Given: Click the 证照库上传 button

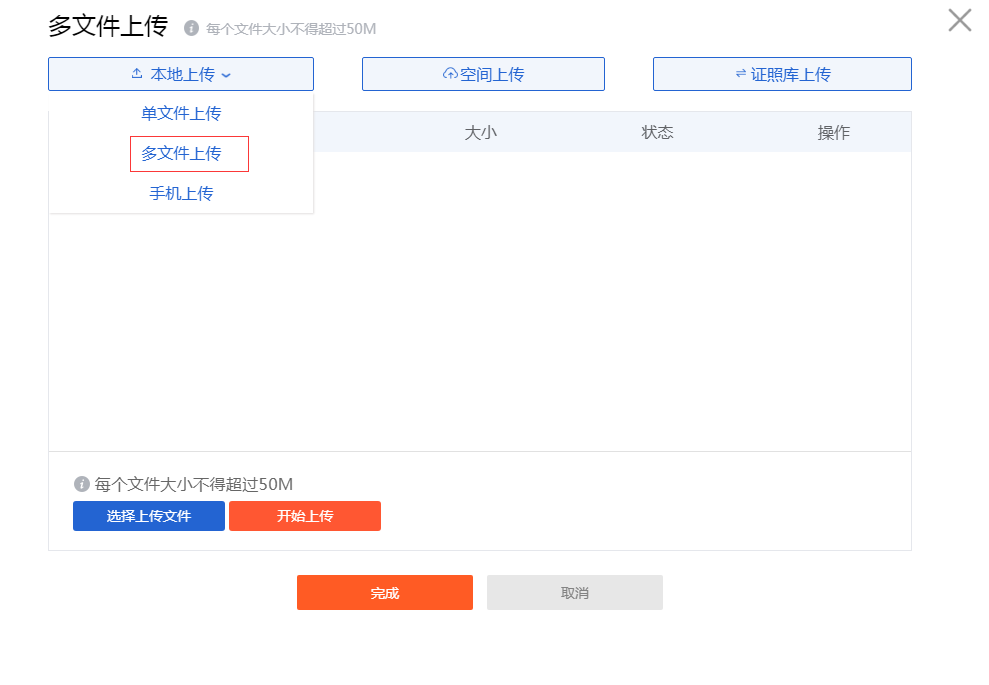Looking at the screenshot, I should tap(781, 73).
